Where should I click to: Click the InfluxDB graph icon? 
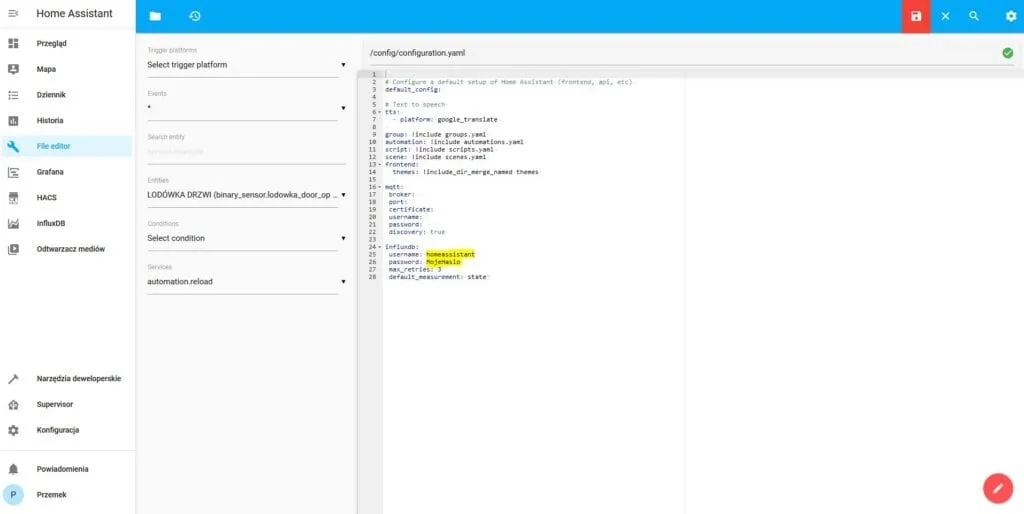pos(13,223)
